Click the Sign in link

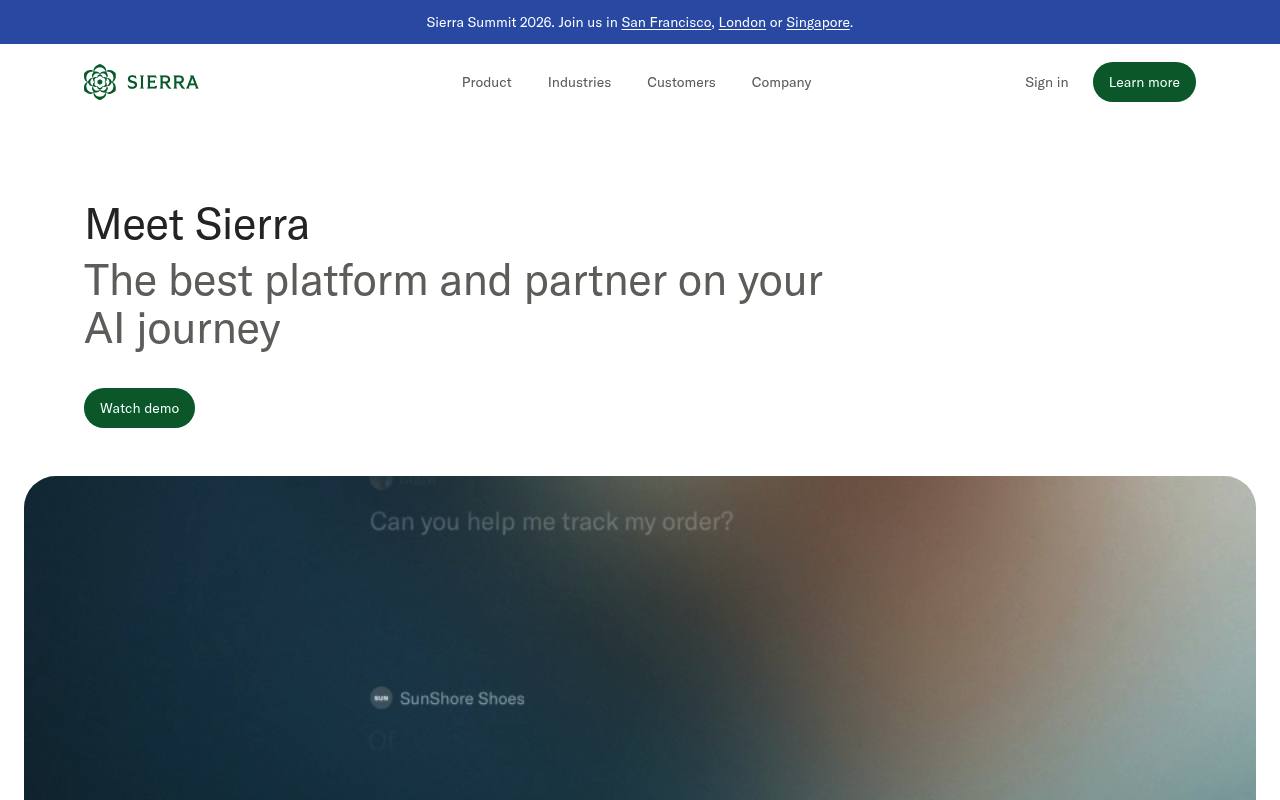point(1046,82)
